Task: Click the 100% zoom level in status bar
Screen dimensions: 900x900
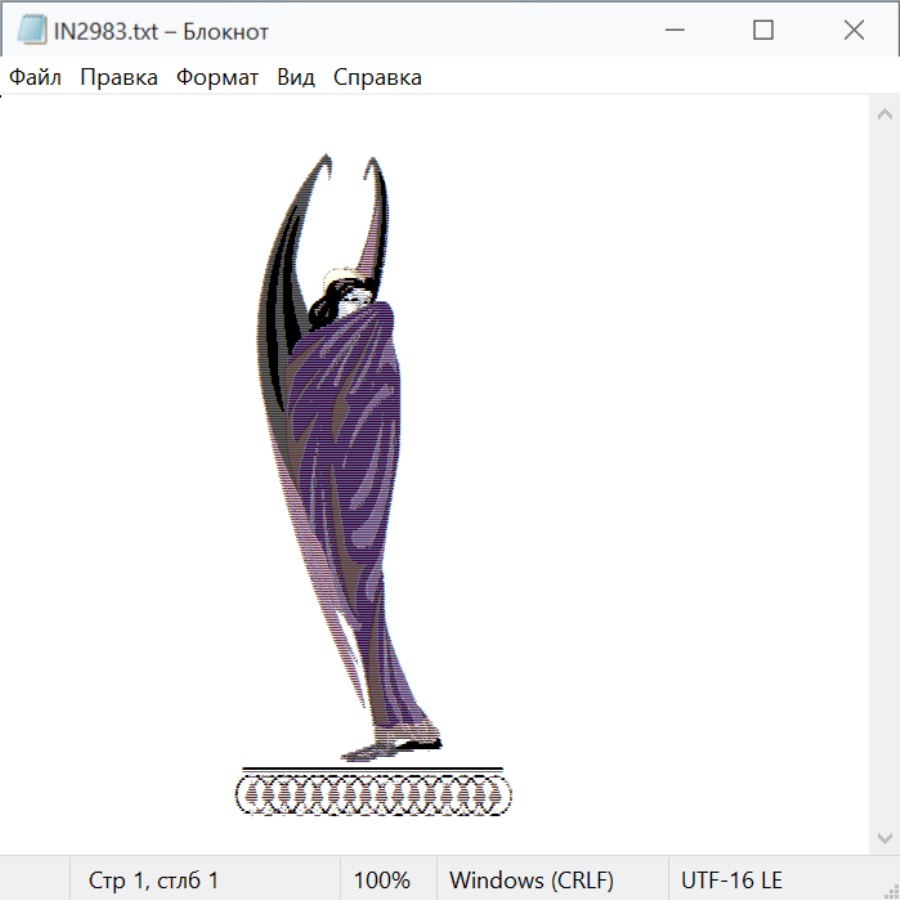Action: [382, 881]
